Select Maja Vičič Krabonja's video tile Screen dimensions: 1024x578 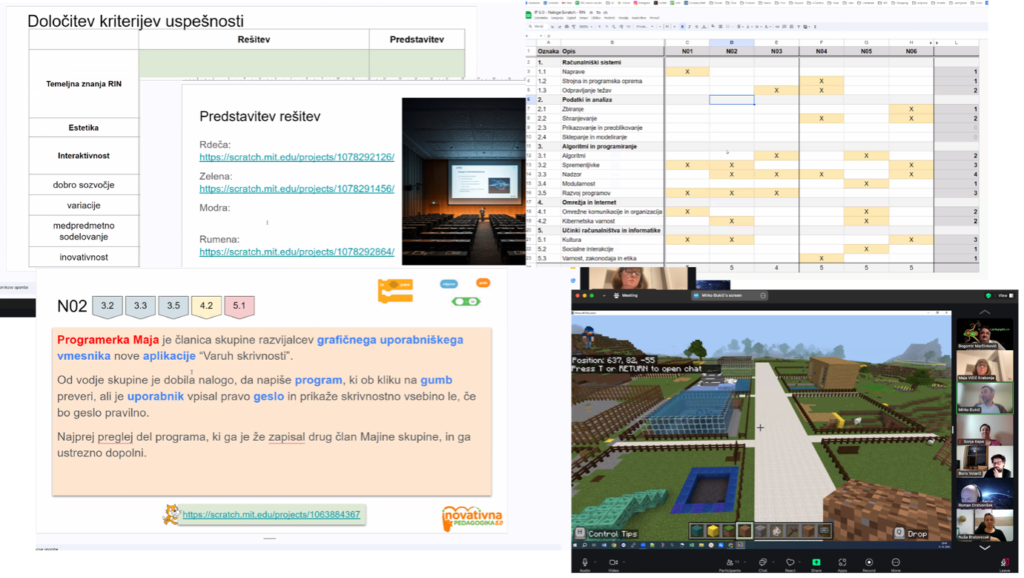click(985, 366)
